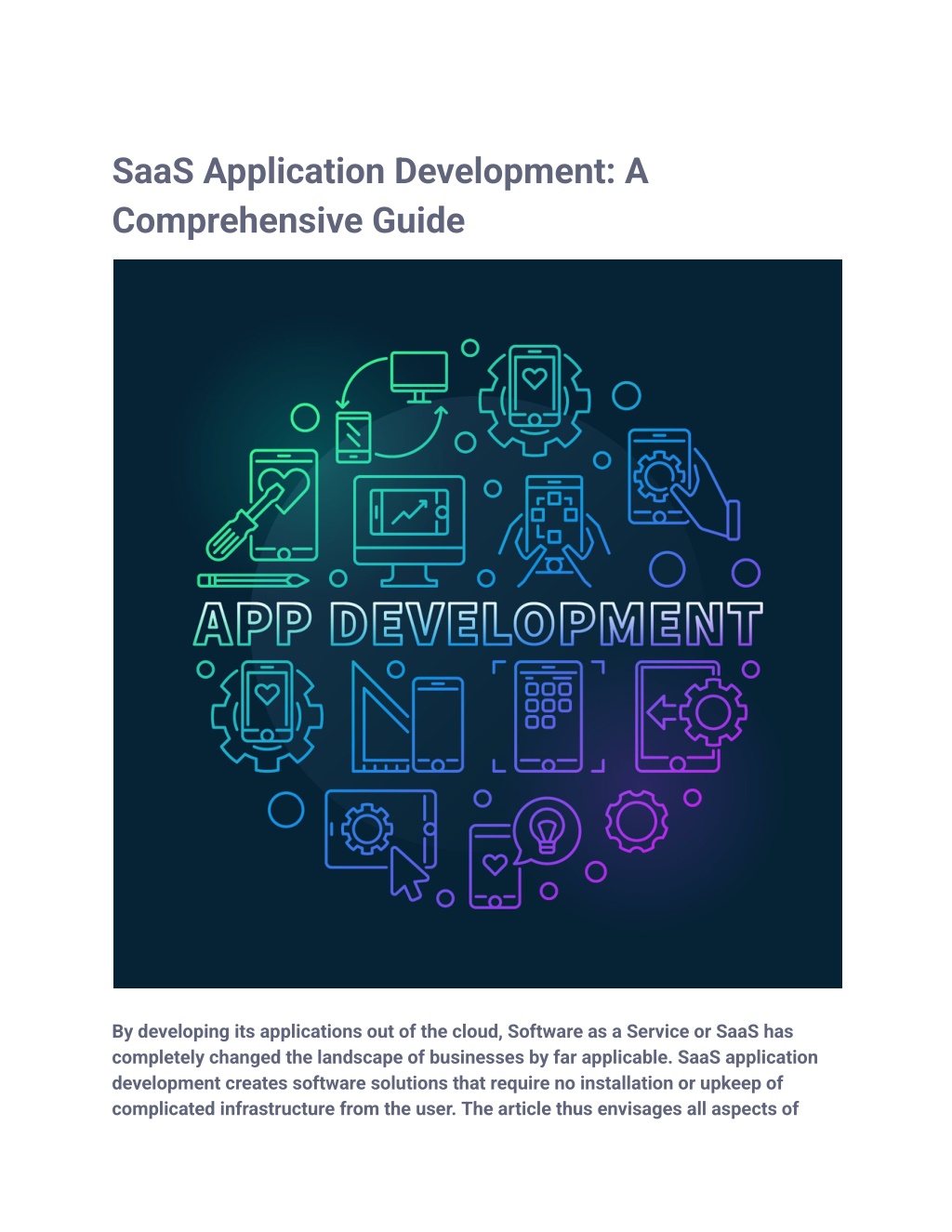Viewport: 952px width, 1232px height.
Task: Click the phone with app grid in brackets
Action: click(549, 716)
